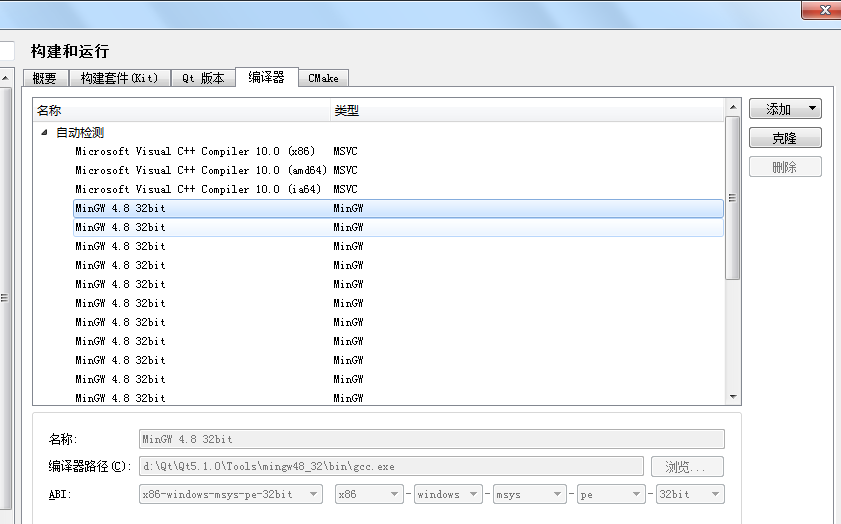This screenshot has width=841, height=524.
Task: Collapse the 自动检测 tree group
Action: [x=45, y=132]
